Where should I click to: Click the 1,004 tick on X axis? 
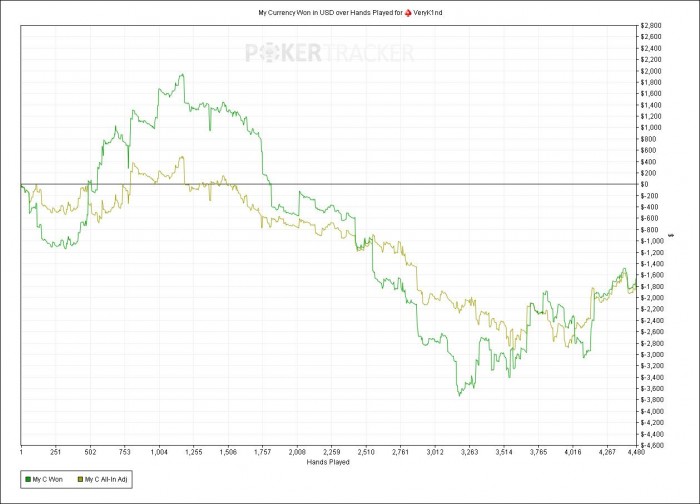pos(159,452)
